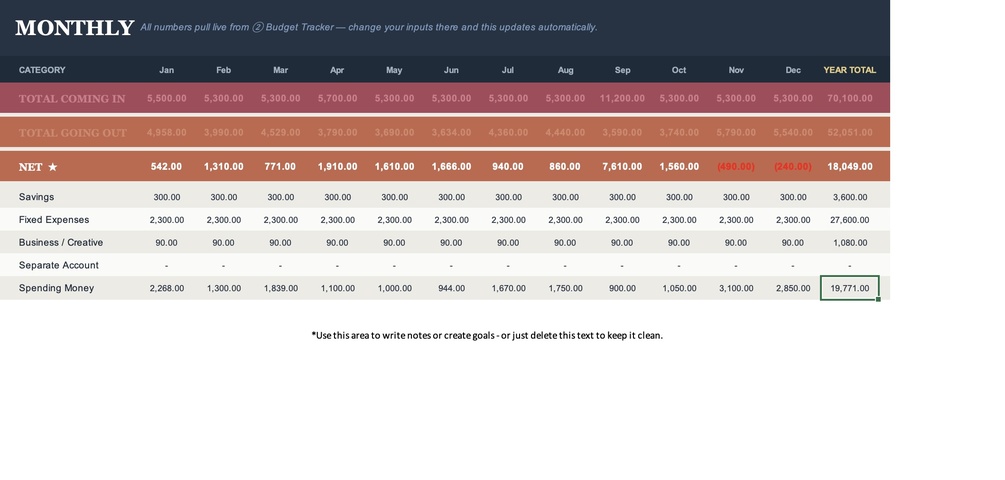Select the Dec column header

[793, 70]
